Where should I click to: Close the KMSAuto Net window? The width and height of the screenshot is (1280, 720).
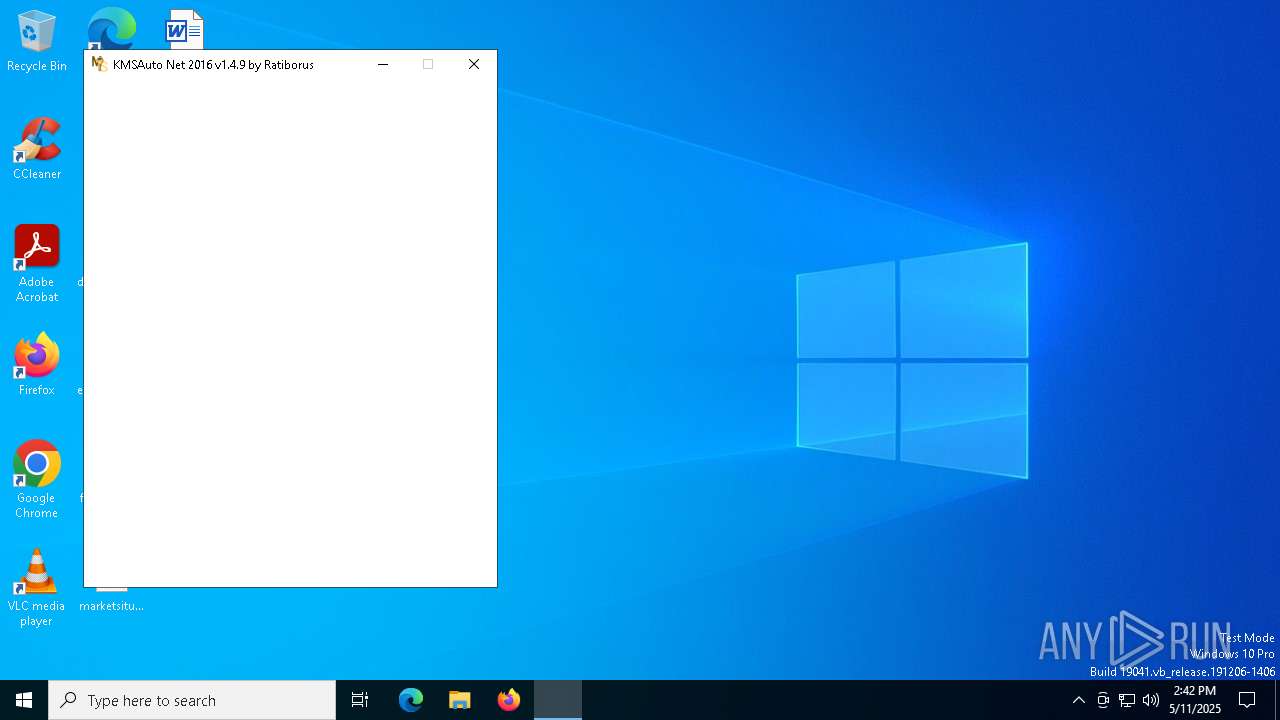point(474,64)
